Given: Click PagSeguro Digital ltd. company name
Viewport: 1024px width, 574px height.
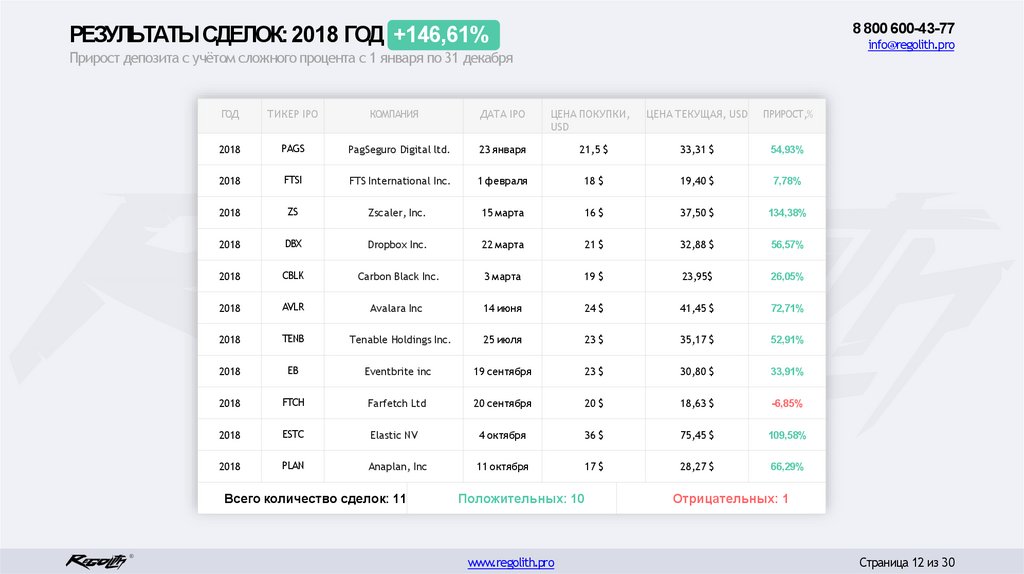Looking at the screenshot, I should 399,150.
